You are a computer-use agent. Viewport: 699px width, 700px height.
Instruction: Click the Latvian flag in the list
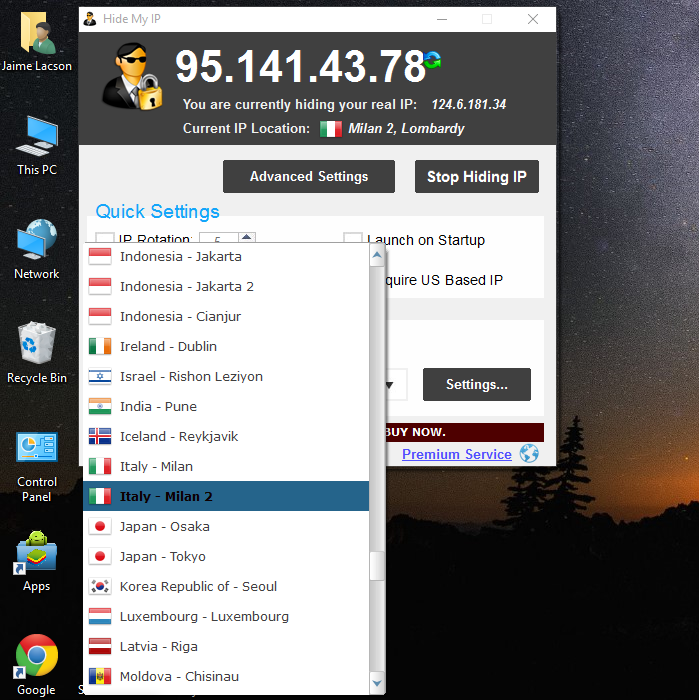click(100, 646)
